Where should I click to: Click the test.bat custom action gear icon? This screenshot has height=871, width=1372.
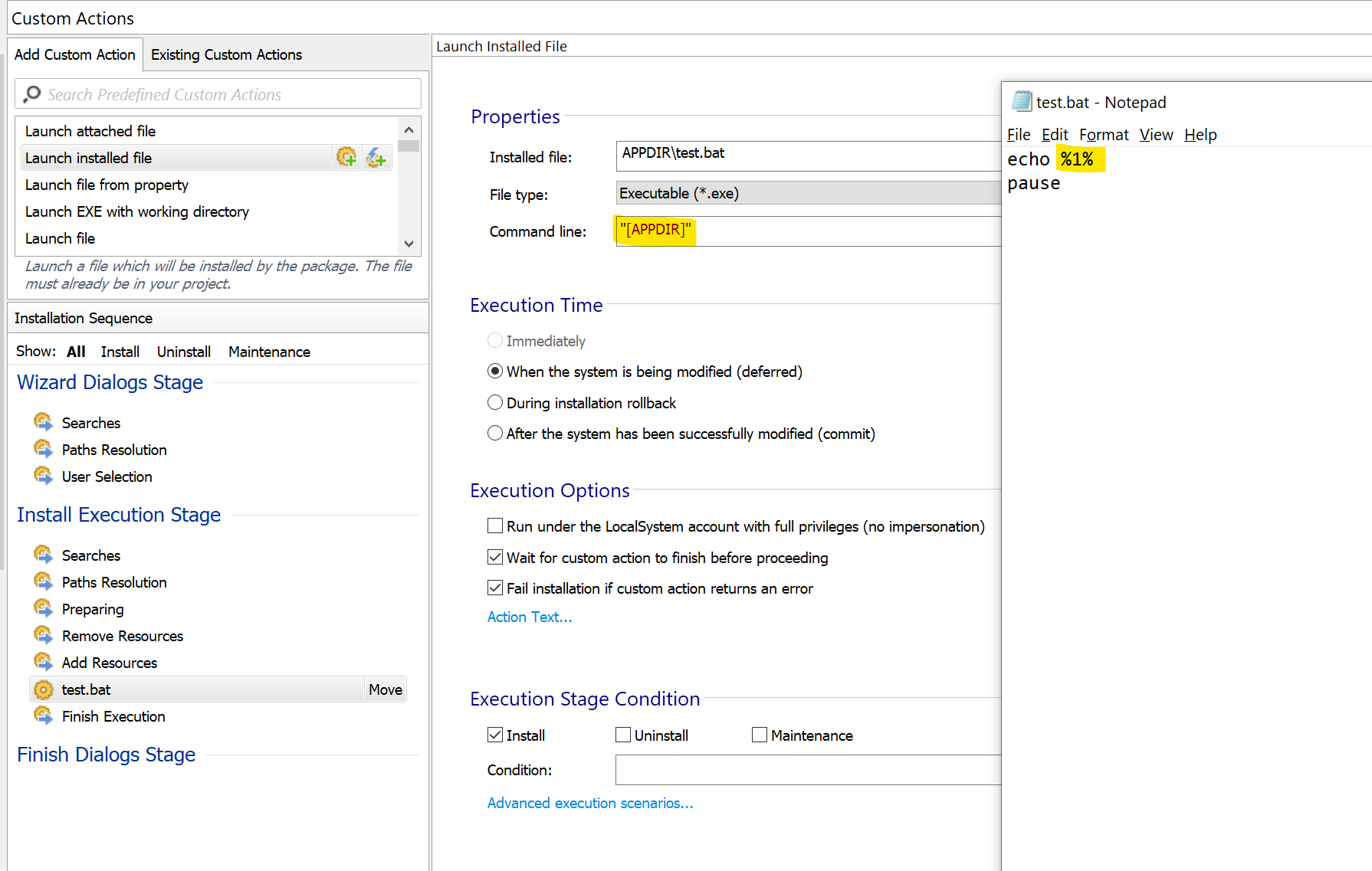point(43,689)
